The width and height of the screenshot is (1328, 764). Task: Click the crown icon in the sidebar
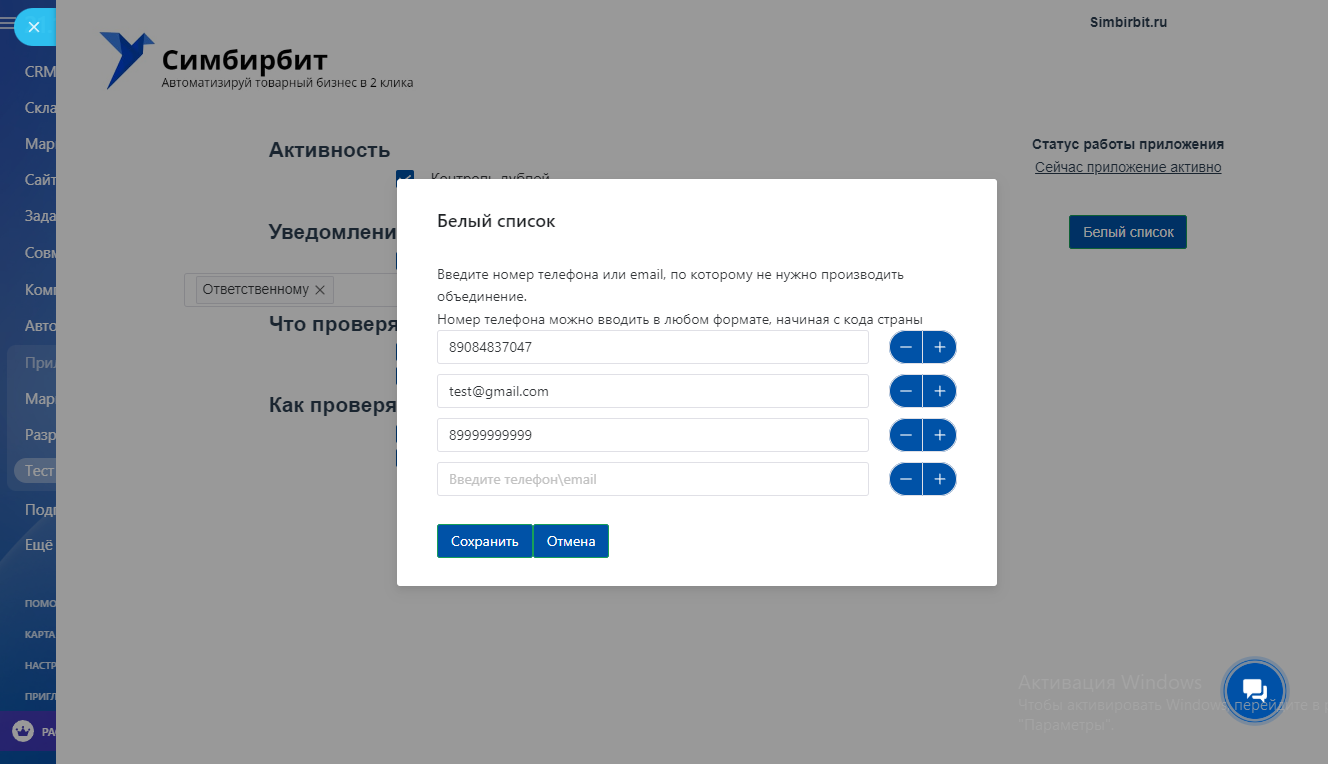point(22,732)
